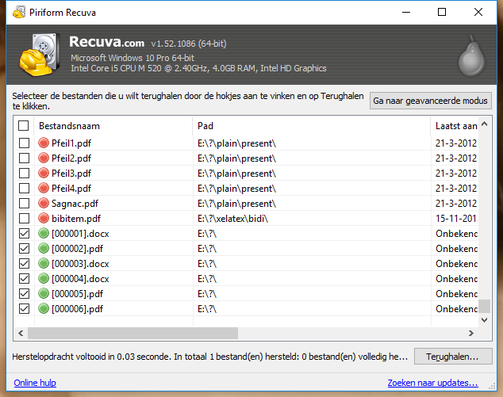
Task: Check the box for Pfeil4.pdf
Action: [x=24, y=188]
